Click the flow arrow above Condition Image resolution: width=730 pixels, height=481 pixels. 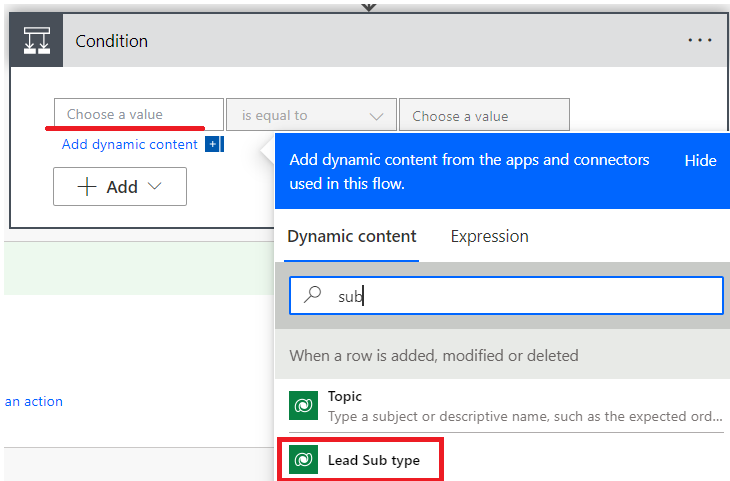coord(369,7)
